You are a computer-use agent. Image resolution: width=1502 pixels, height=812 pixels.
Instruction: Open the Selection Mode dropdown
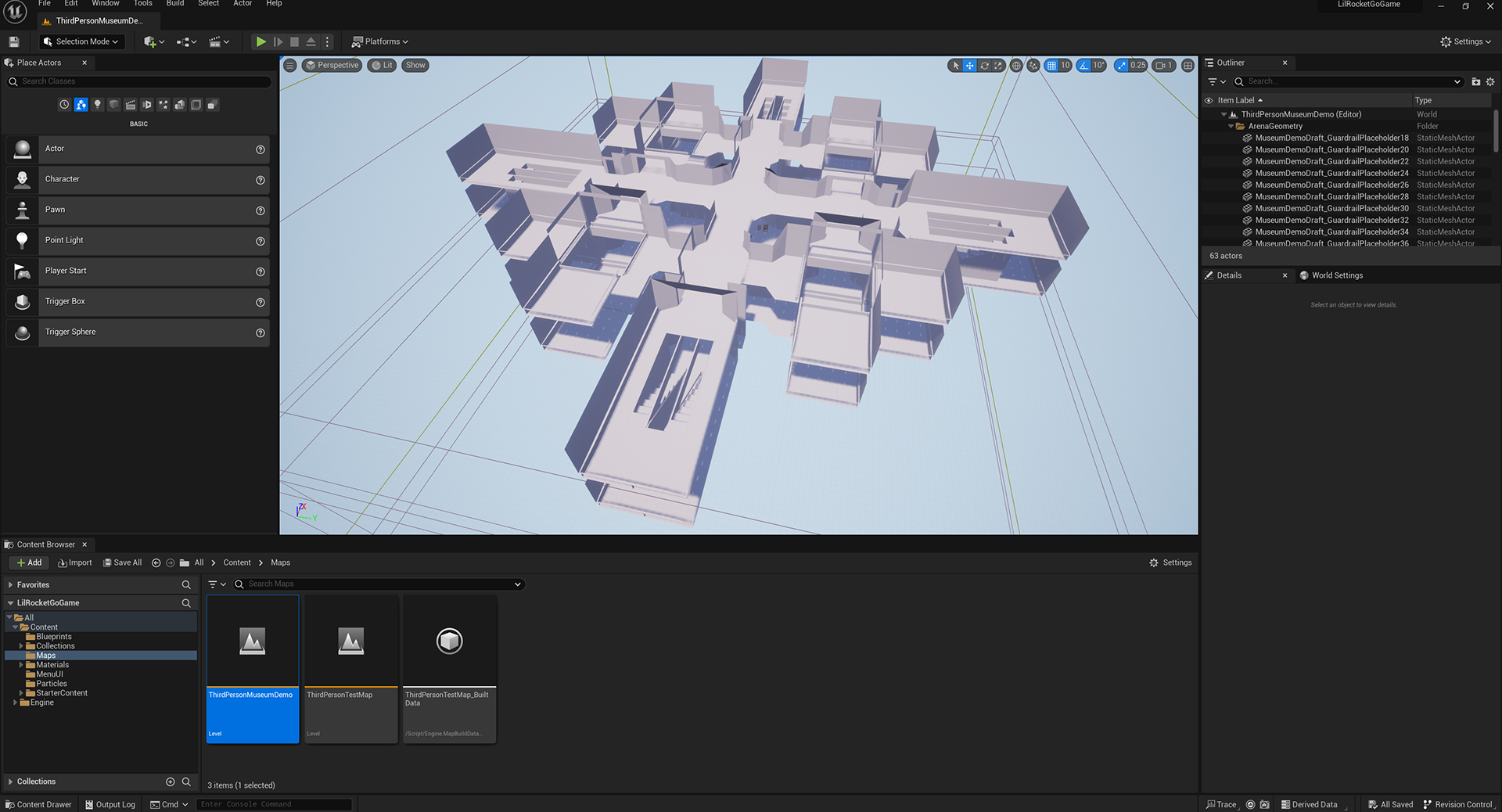tap(82, 41)
